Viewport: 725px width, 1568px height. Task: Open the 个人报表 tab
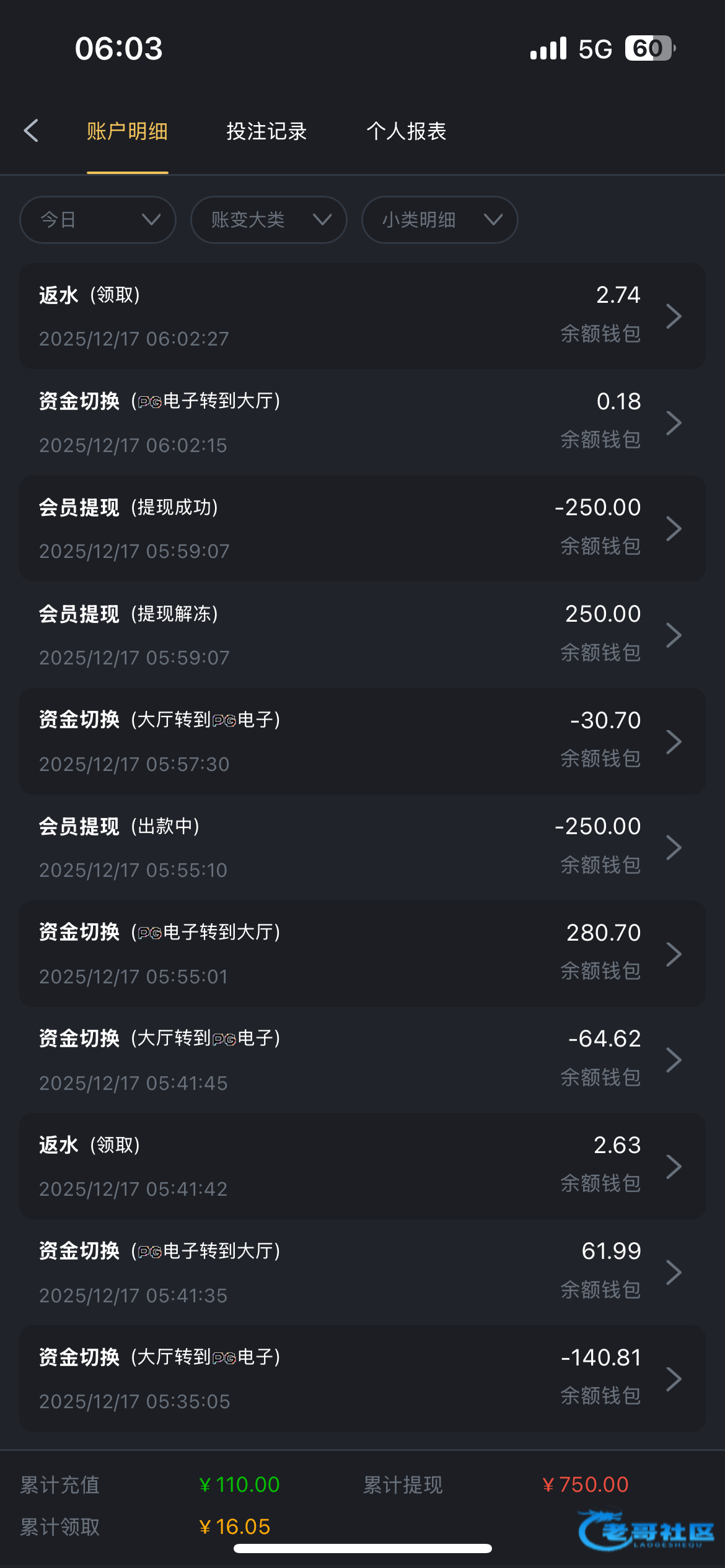pyautogui.click(x=406, y=131)
